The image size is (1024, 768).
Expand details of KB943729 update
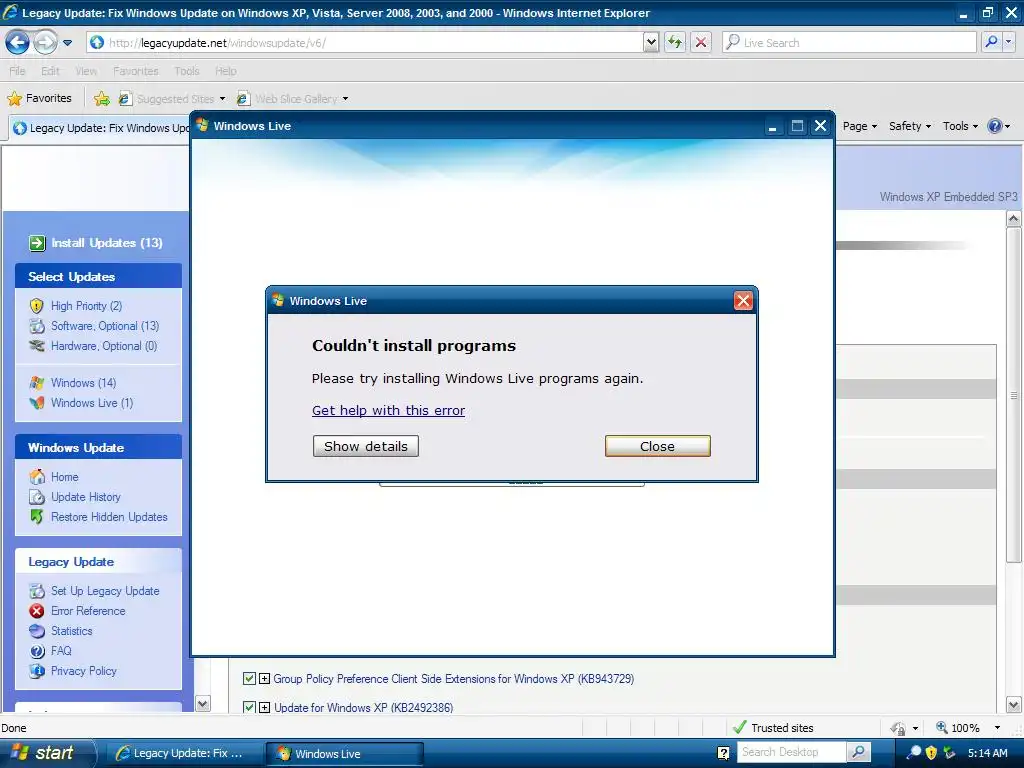(x=264, y=679)
